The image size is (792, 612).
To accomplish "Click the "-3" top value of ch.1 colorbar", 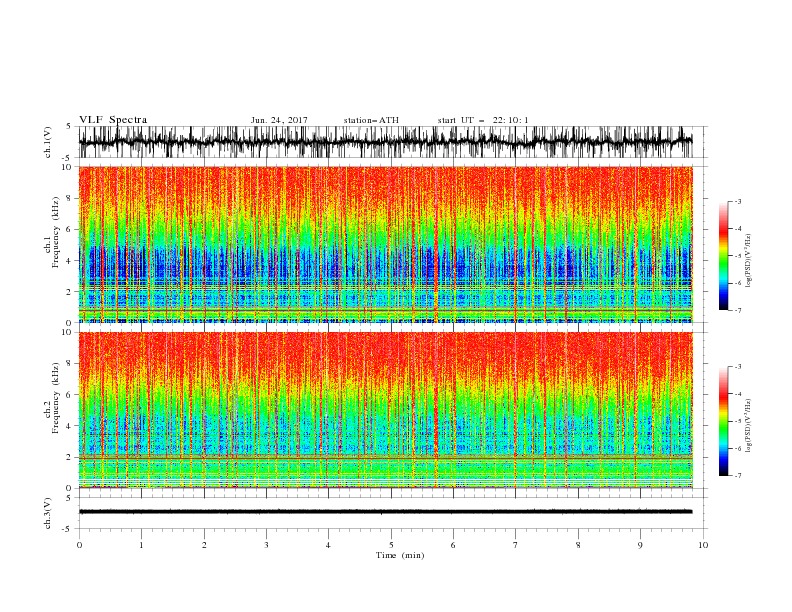I will (x=737, y=201).
